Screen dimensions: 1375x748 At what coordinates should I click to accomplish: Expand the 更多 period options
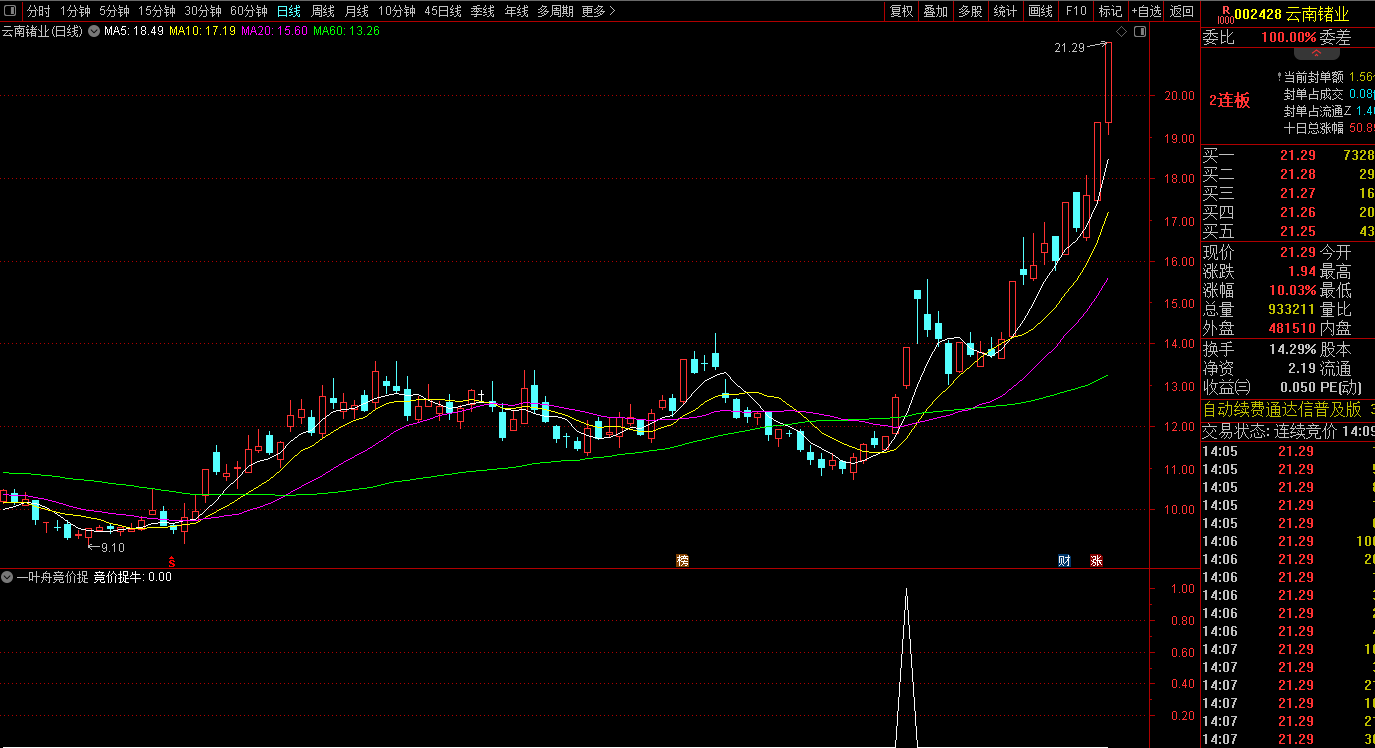pyautogui.click(x=598, y=11)
